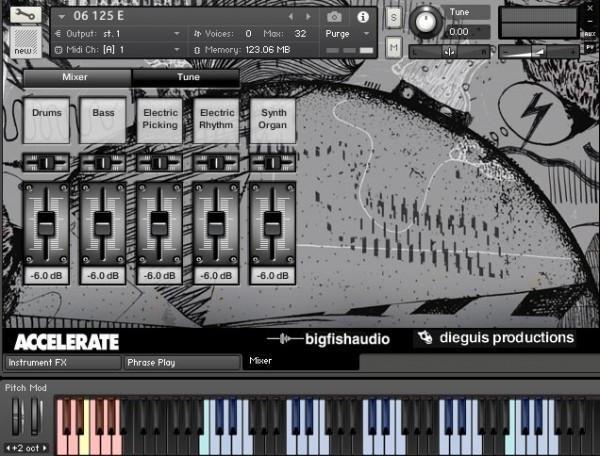The height and width of the screenshot is (456, 600).
Task: Click the Synth Organ pan slider
Action: (x=273, y=163)
